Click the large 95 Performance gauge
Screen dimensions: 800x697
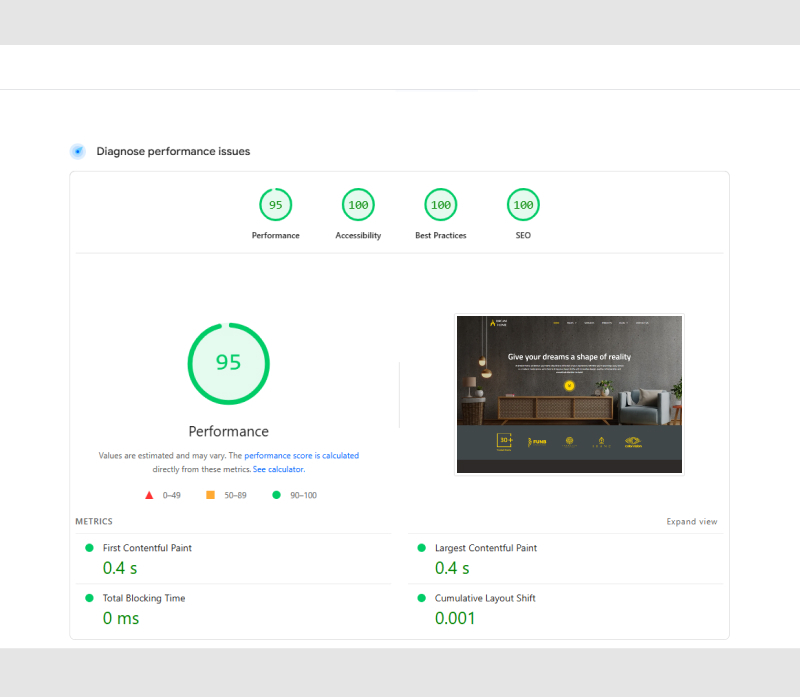pyautogui.click(x=229, y=363)
